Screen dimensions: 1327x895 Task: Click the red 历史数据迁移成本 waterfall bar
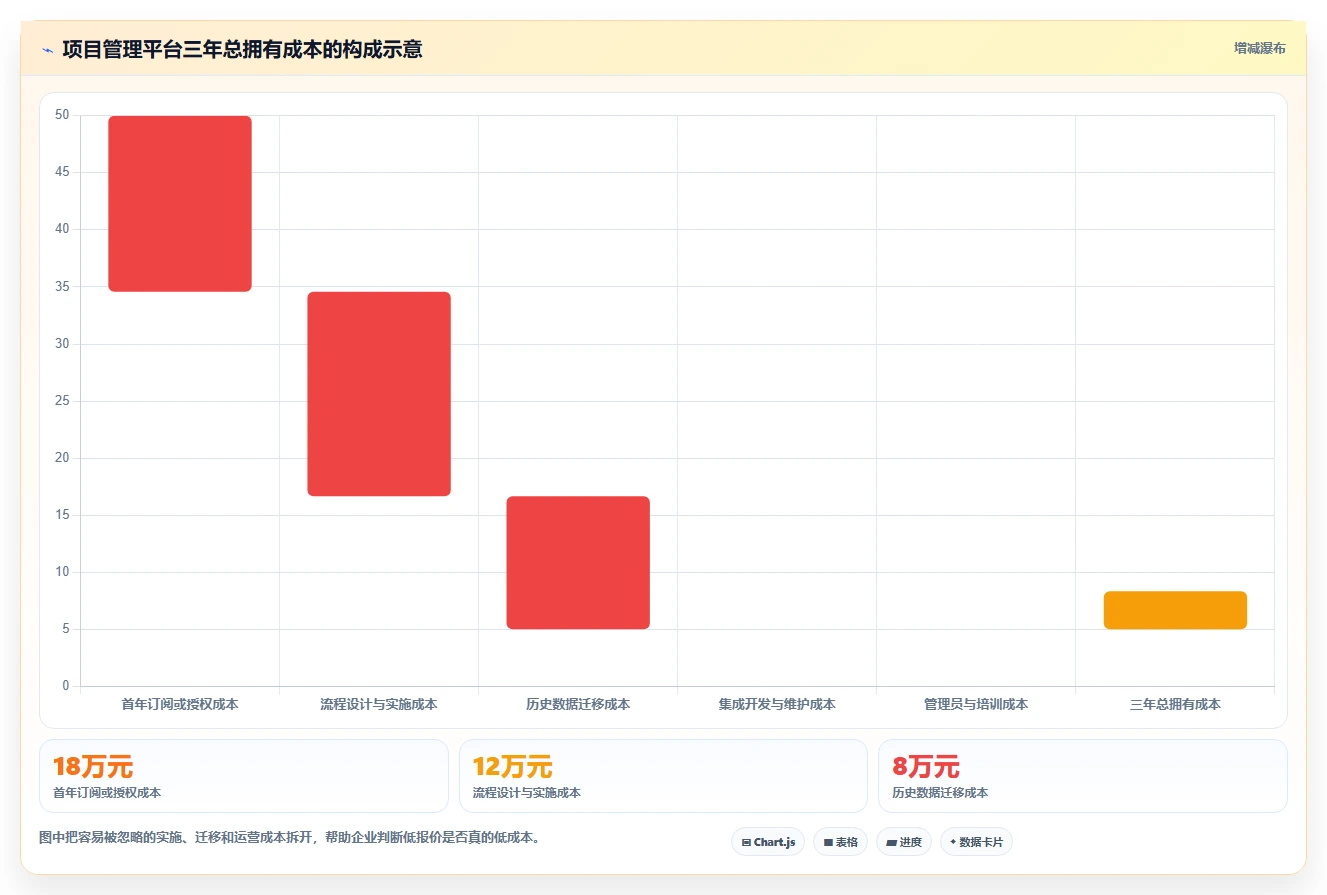[578, 563]
